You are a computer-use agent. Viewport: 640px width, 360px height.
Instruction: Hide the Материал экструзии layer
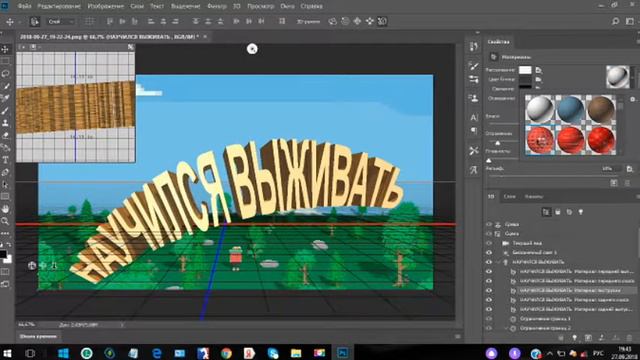pos(489,290)
